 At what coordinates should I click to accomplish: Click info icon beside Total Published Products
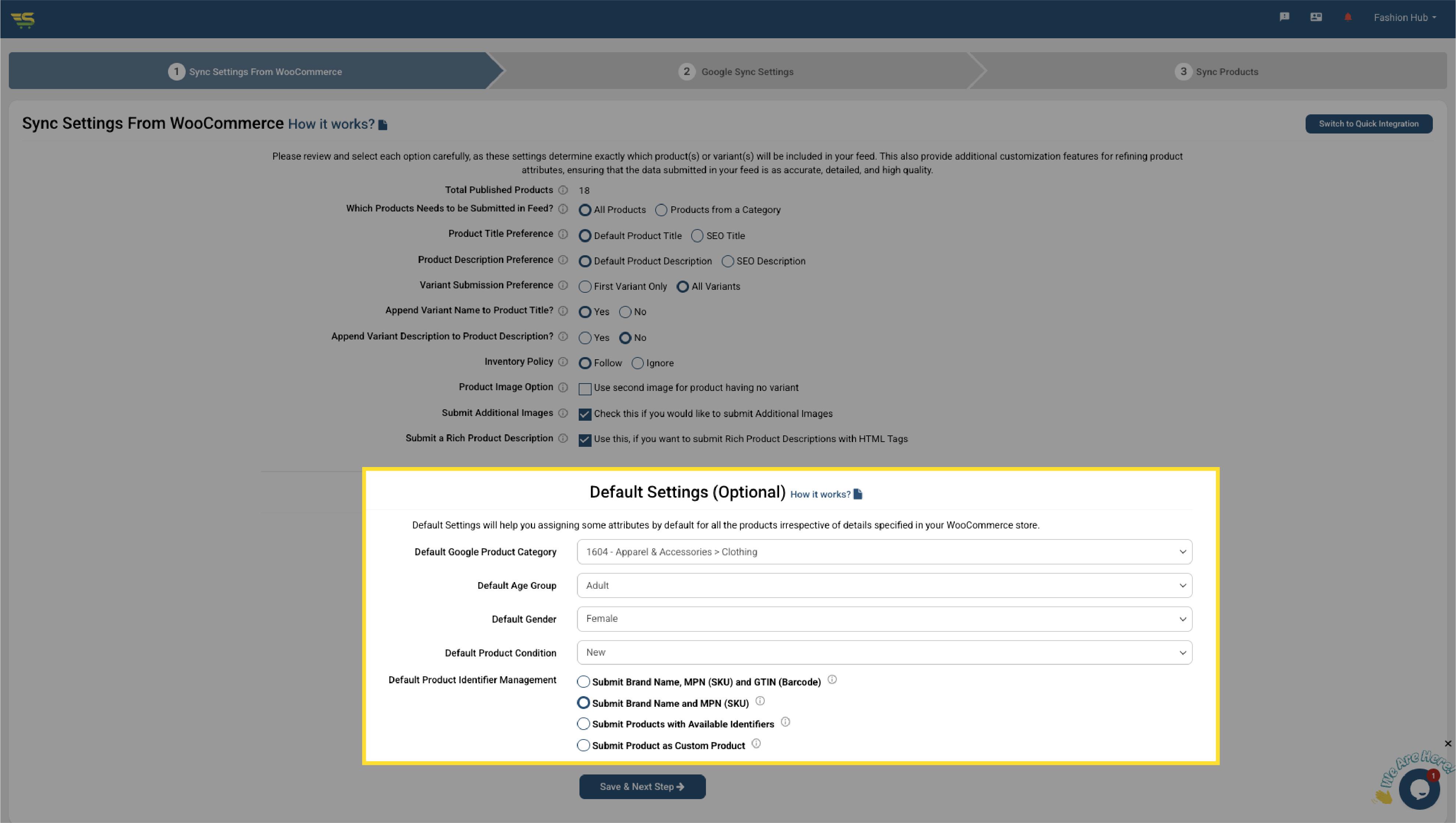coord(563,190)
